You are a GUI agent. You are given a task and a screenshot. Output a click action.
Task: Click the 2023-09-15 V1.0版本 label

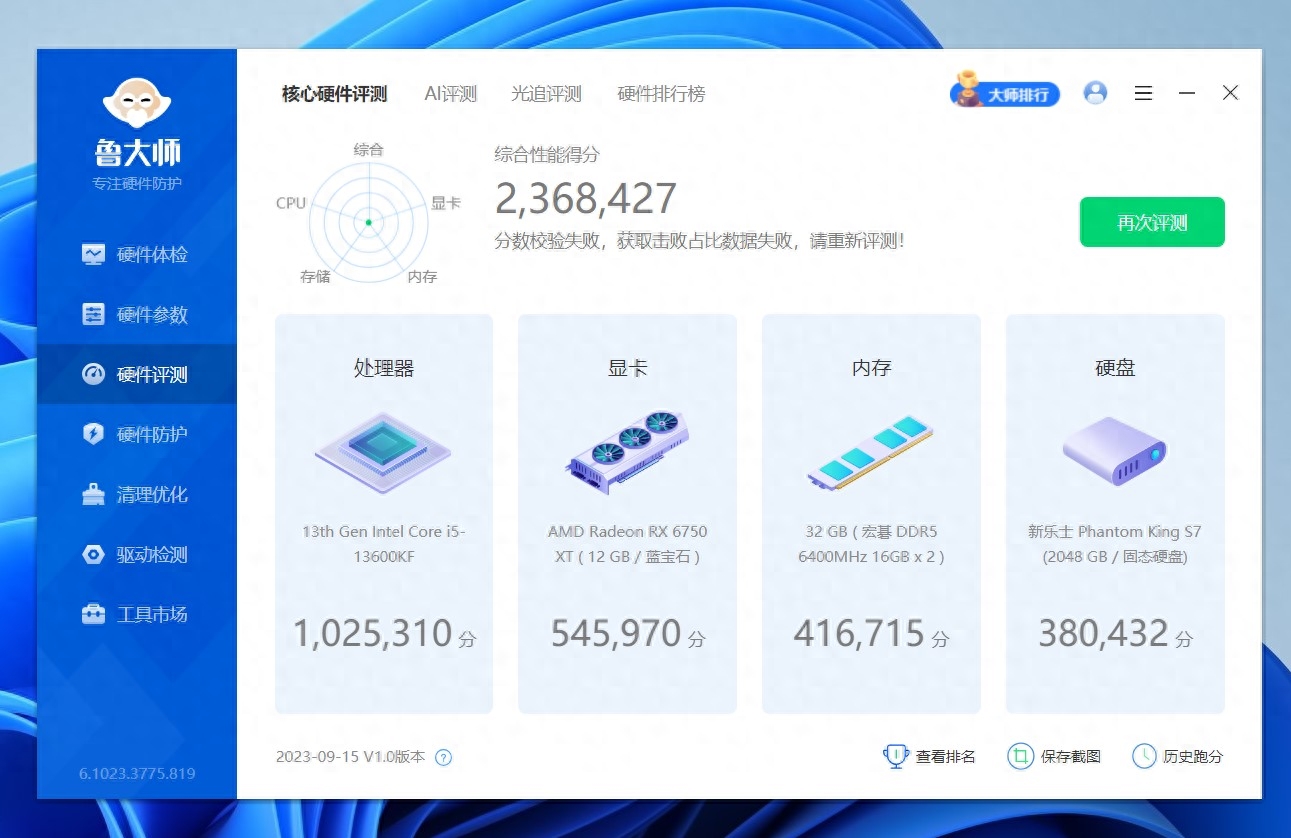(x=350, y=757)
